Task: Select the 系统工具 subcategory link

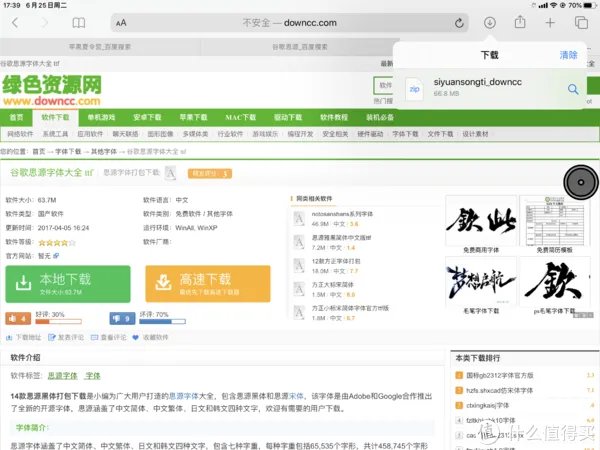Action: click(55, 134)
